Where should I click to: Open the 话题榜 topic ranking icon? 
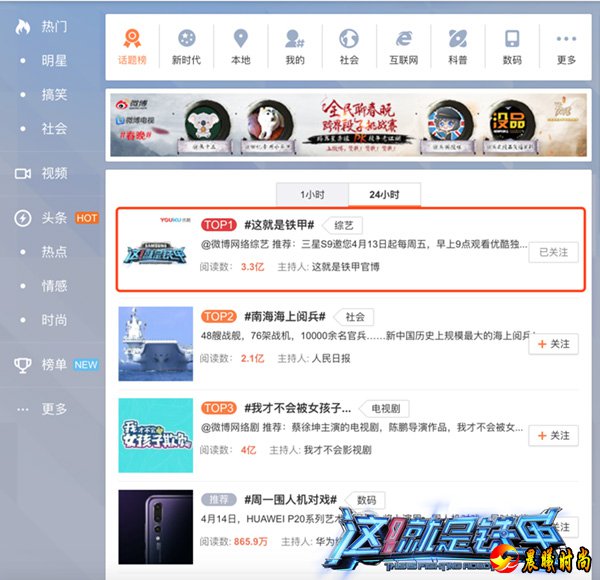[132, 39]
